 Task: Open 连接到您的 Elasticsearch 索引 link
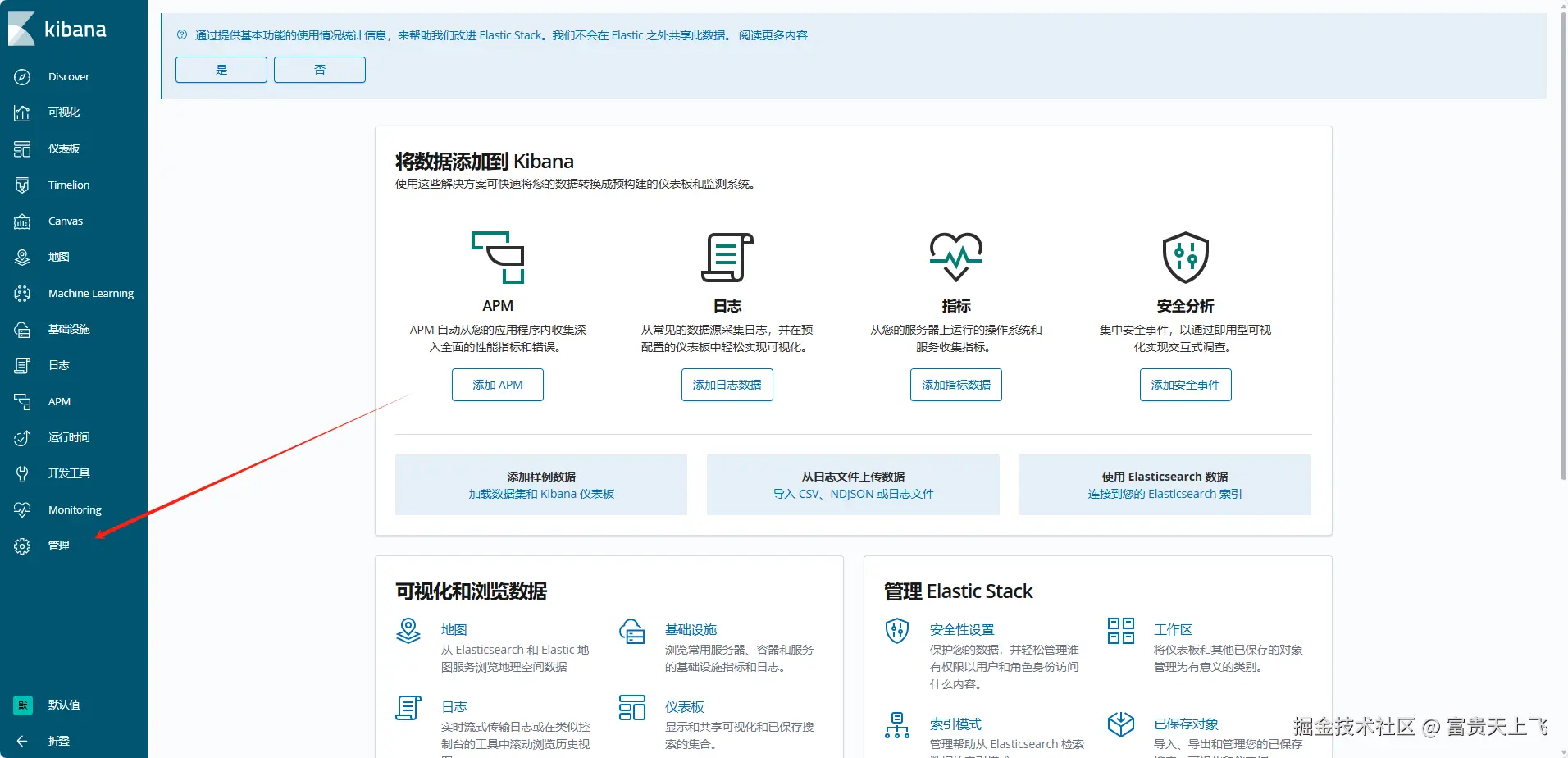pos(1165,494)
